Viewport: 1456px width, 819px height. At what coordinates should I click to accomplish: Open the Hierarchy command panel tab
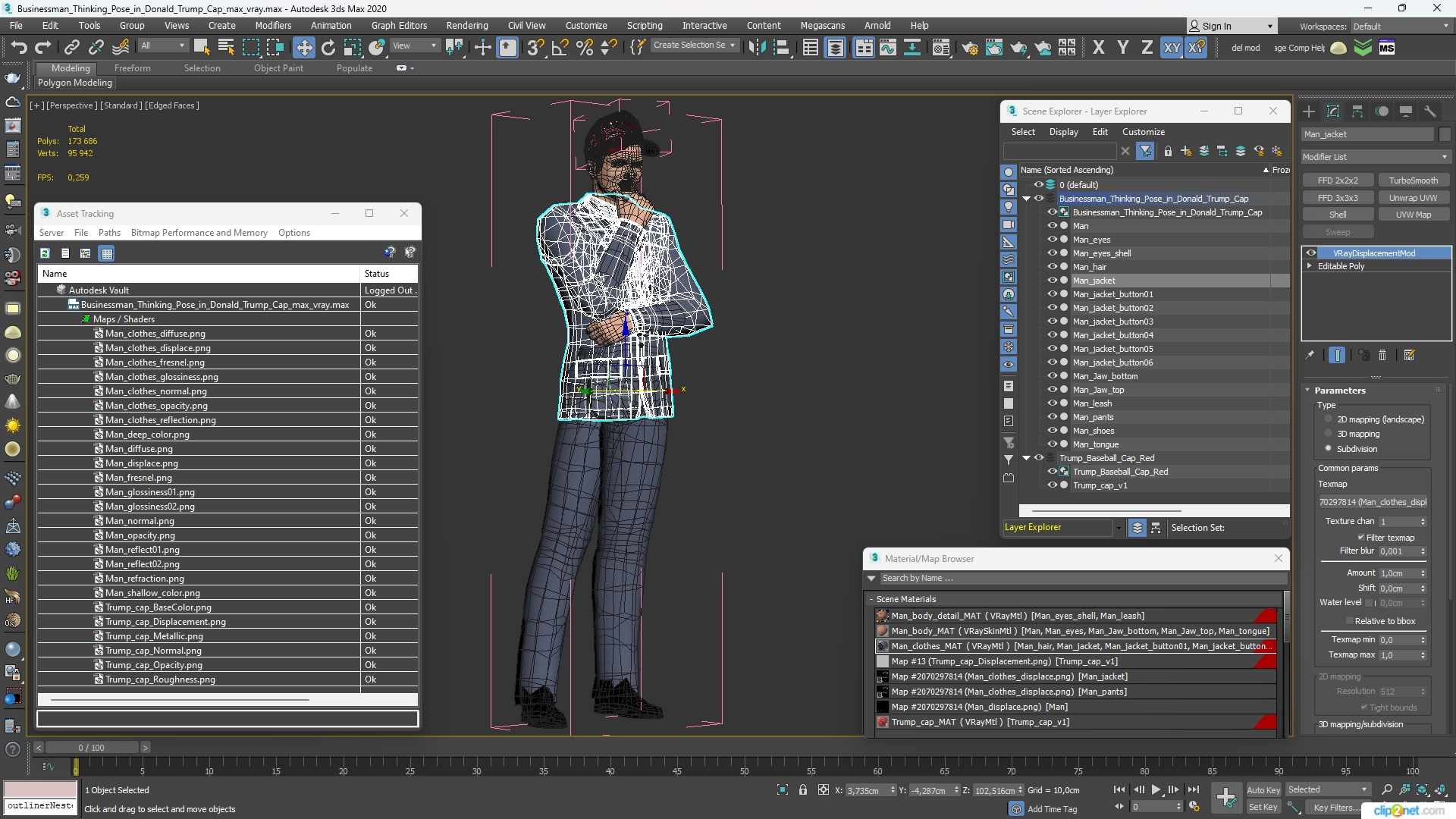coord(1357,111)
